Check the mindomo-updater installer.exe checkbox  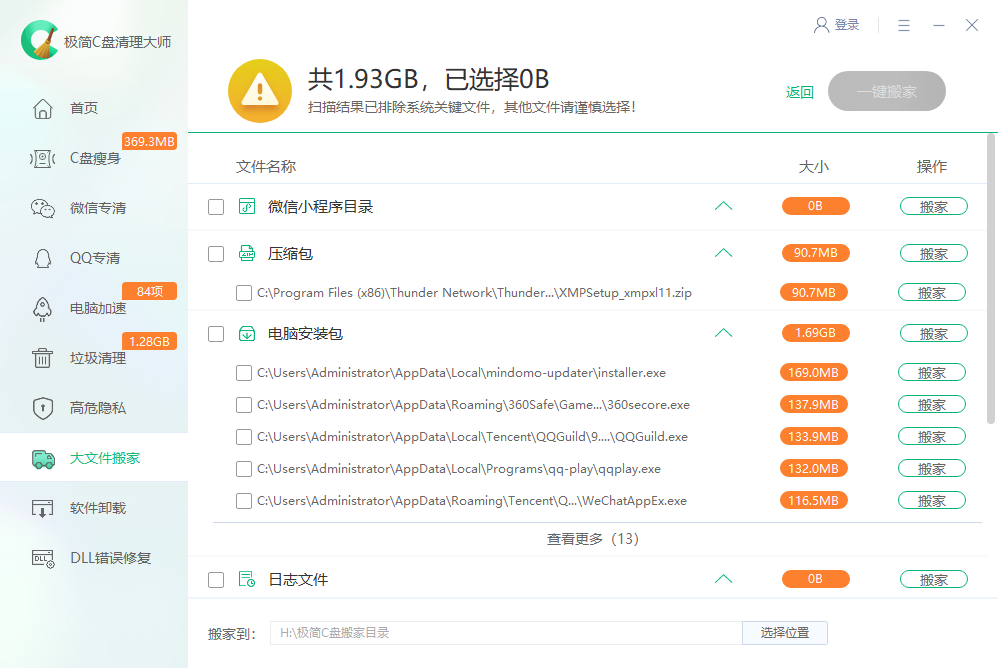coord(244,372)
